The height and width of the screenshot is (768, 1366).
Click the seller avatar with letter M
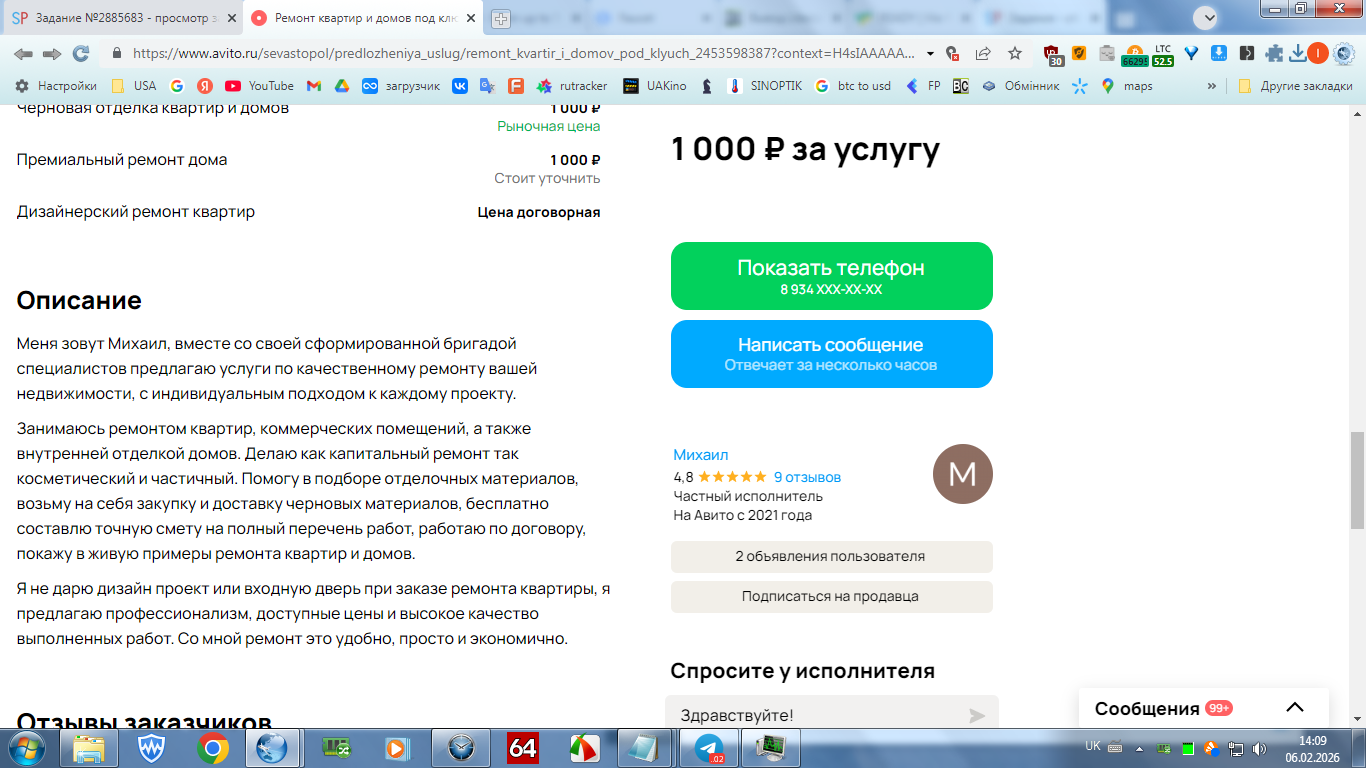click(962, 474)
